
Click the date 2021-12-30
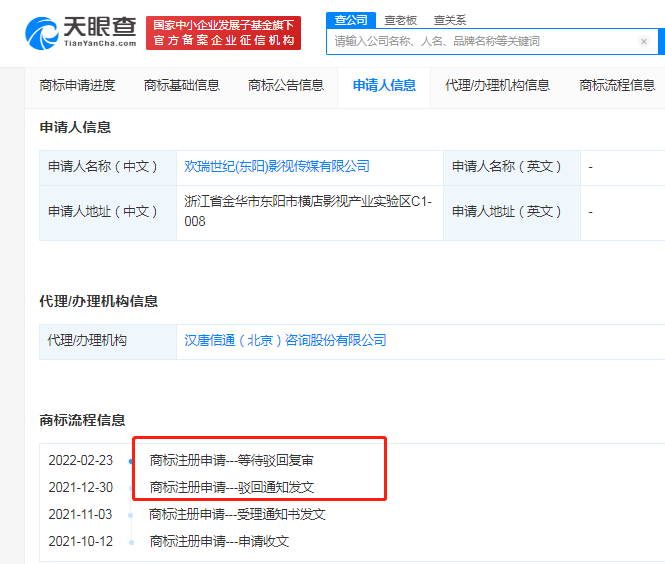click(81, 487)
